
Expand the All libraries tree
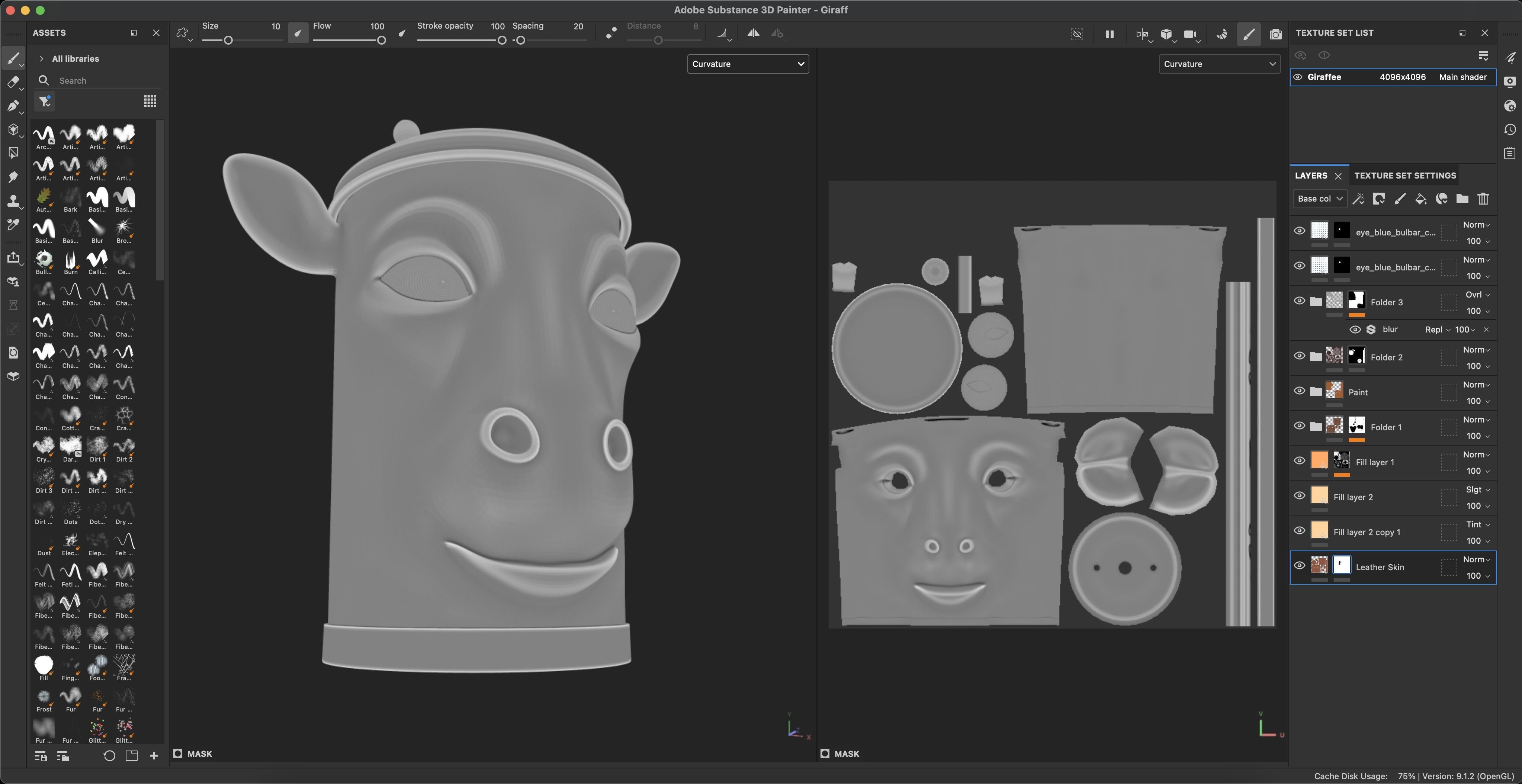click(41, 58)
